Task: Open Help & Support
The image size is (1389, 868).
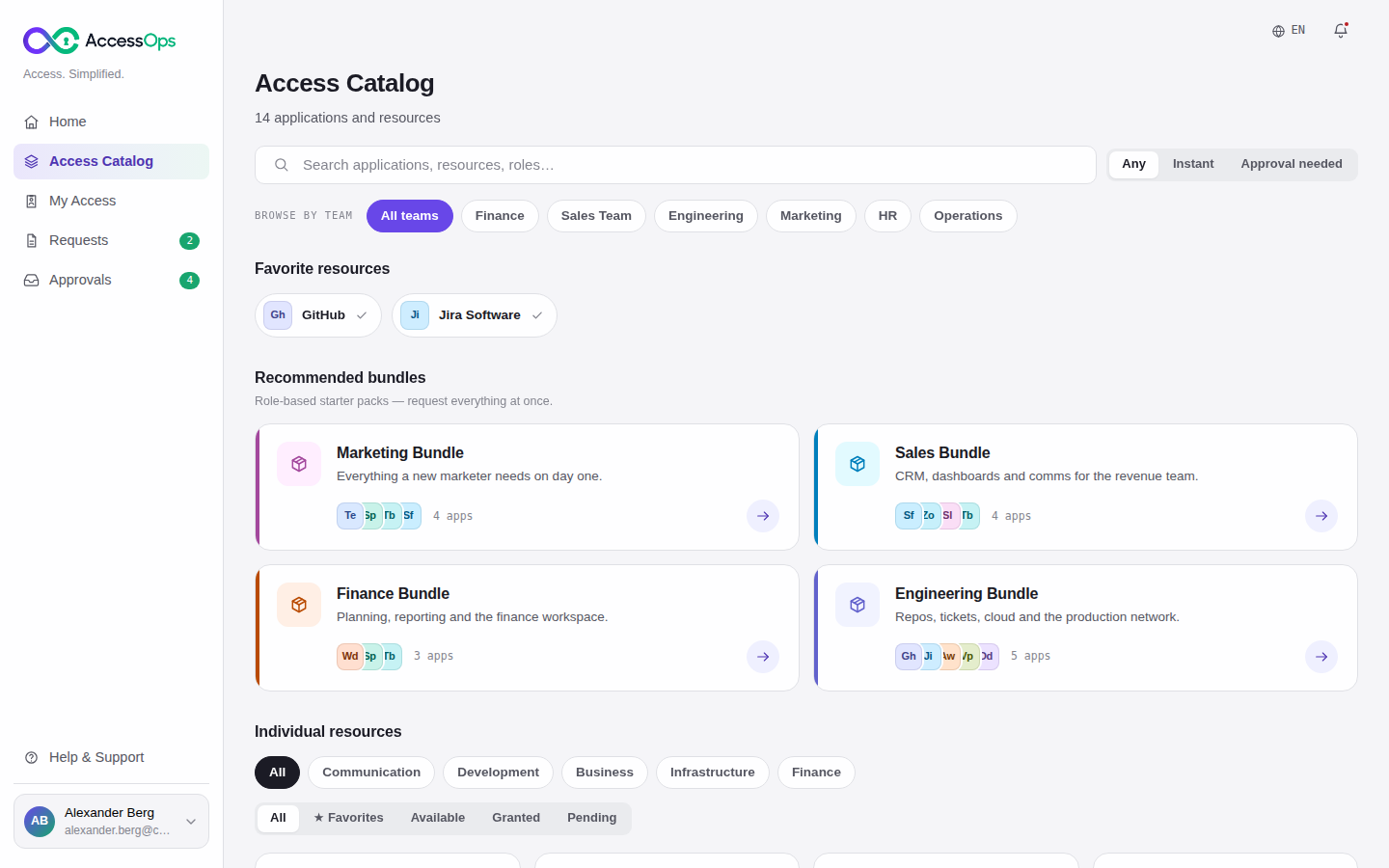Action: (111, 757)
